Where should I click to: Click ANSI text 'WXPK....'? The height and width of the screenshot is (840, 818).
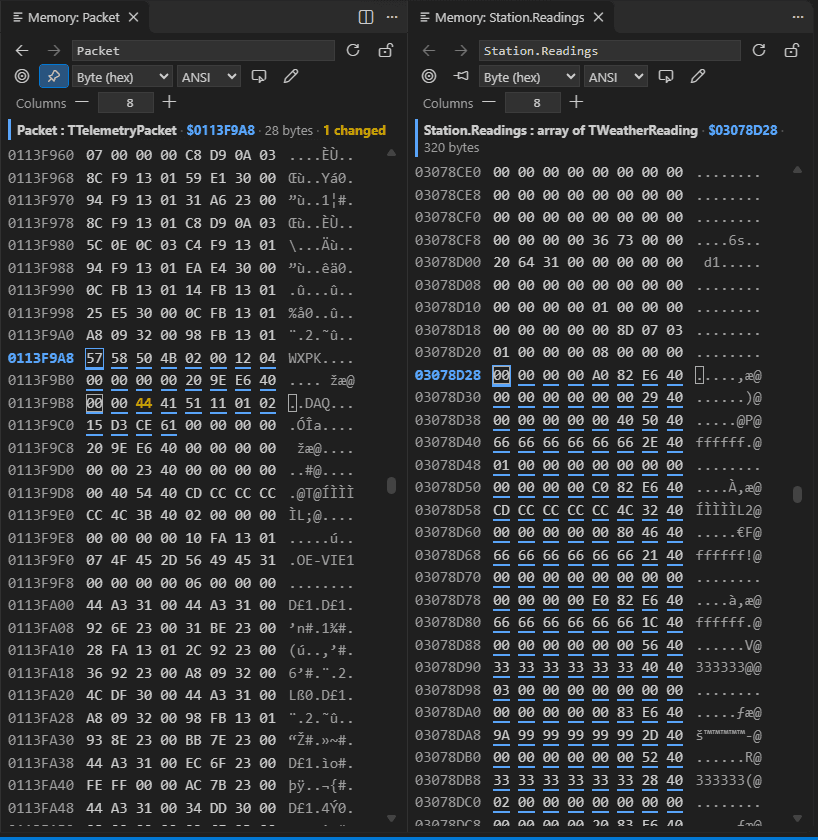320,358
